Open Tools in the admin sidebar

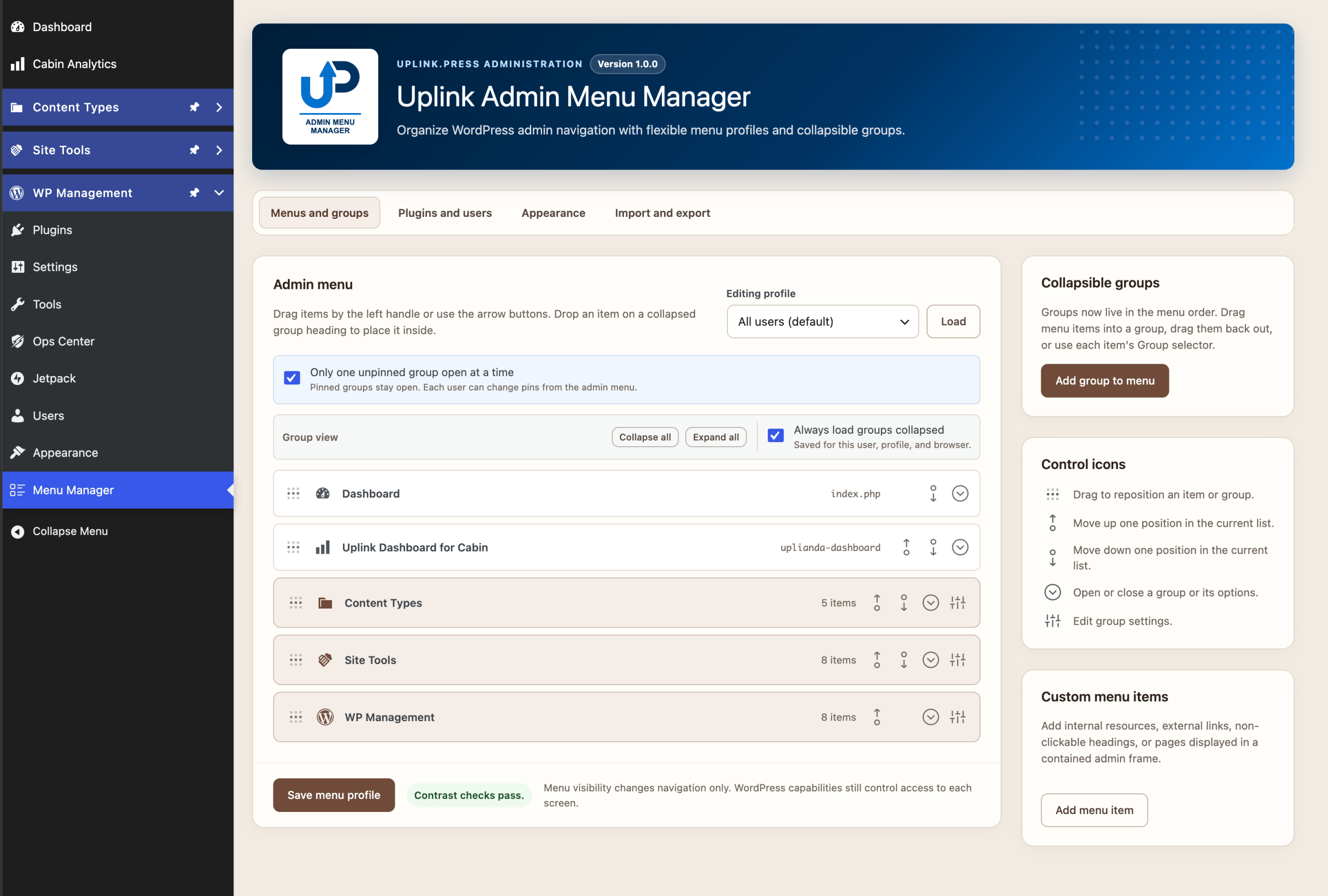pos(118,304)
